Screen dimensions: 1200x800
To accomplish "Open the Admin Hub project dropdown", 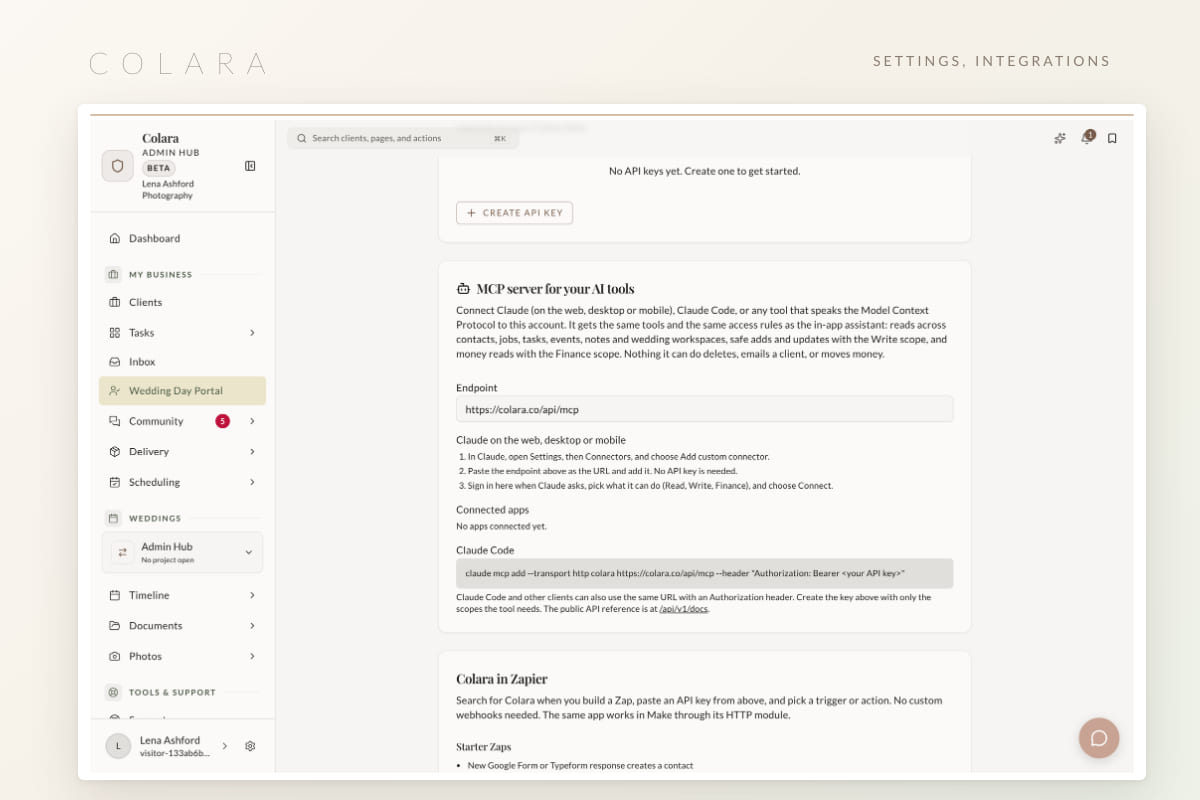I will (x=183, y=552).
